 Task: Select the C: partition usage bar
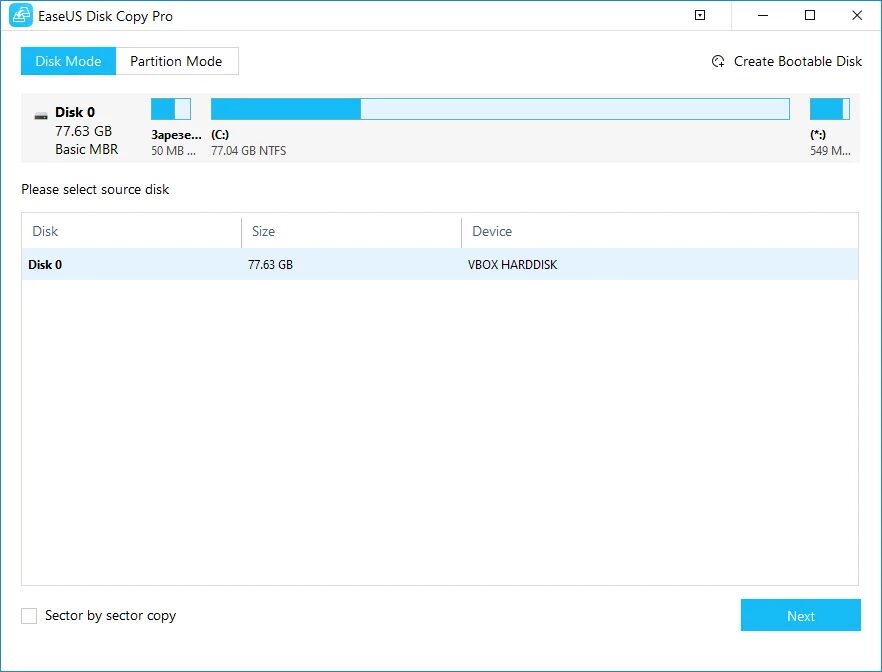tap(500, 109)
